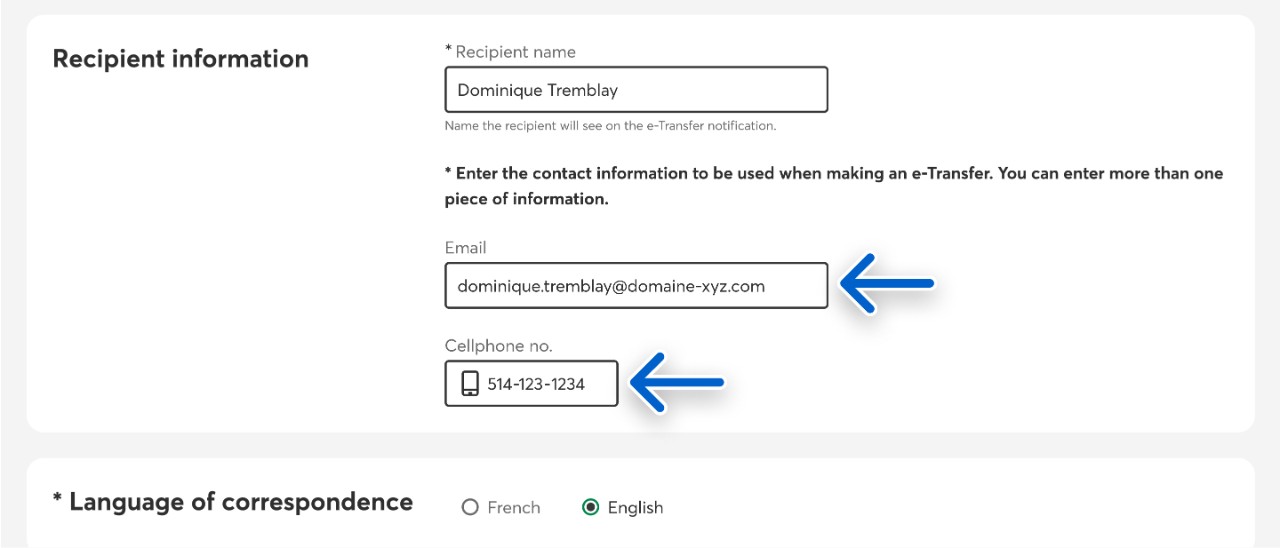
Task: Click the 'Recipient name' field label
Action: click(x=515, y=52)
